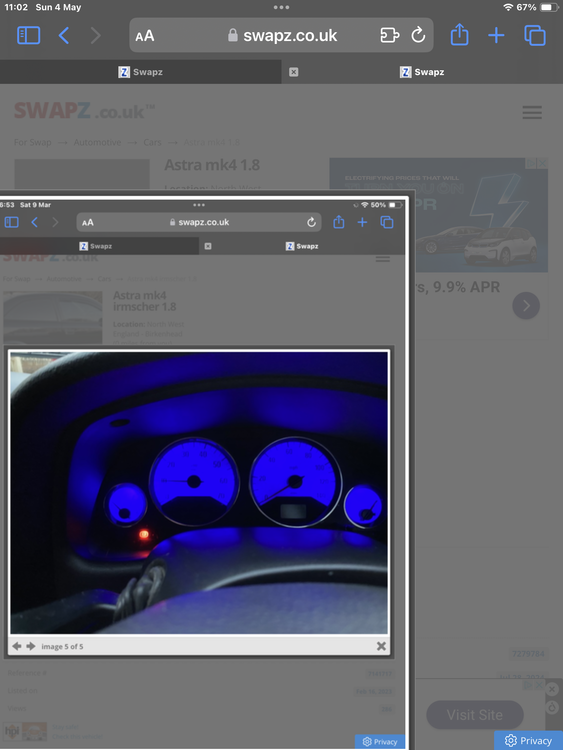The width and height of the screenshot is (563, 750).
Task: Close the image lightbox with X
Action: 381,646
